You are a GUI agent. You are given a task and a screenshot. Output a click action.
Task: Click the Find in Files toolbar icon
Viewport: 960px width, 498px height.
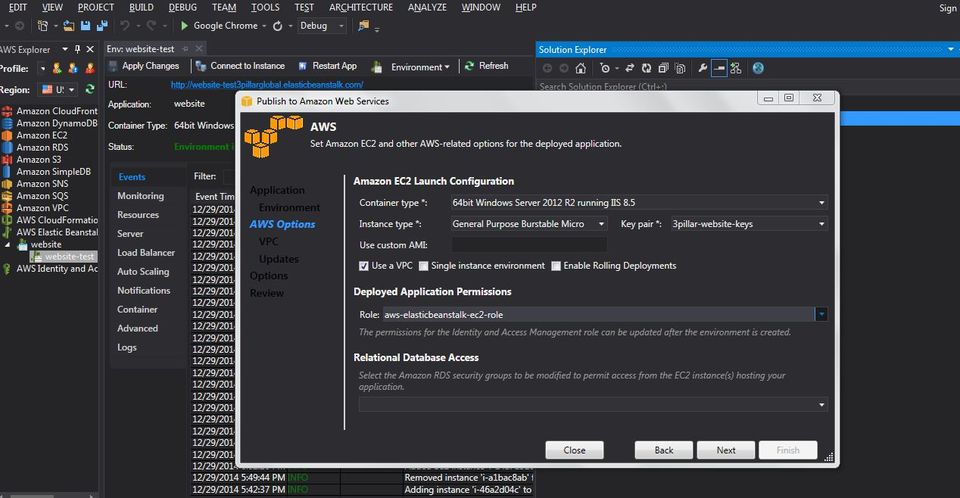[x=364, y=26]
